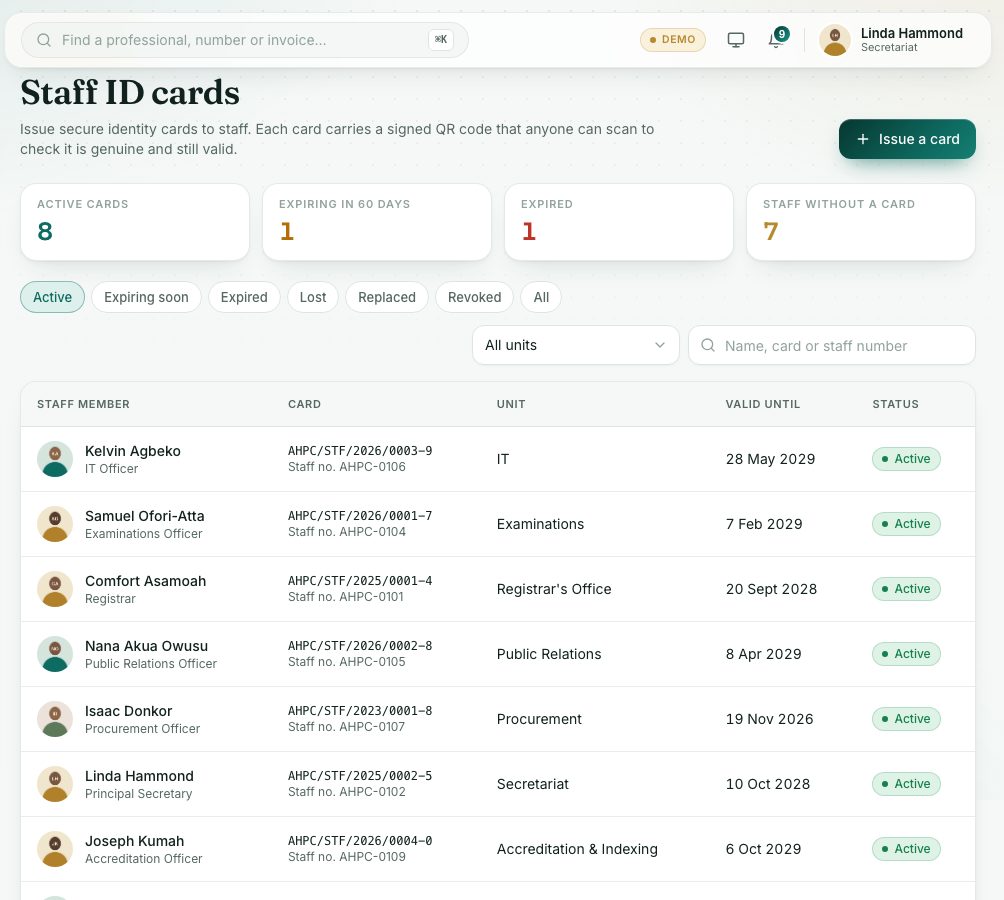Viewport: 1004px width, 900px height.
Task: Click Principal Secretary row avatar
Action: click(x=55, y=784)
